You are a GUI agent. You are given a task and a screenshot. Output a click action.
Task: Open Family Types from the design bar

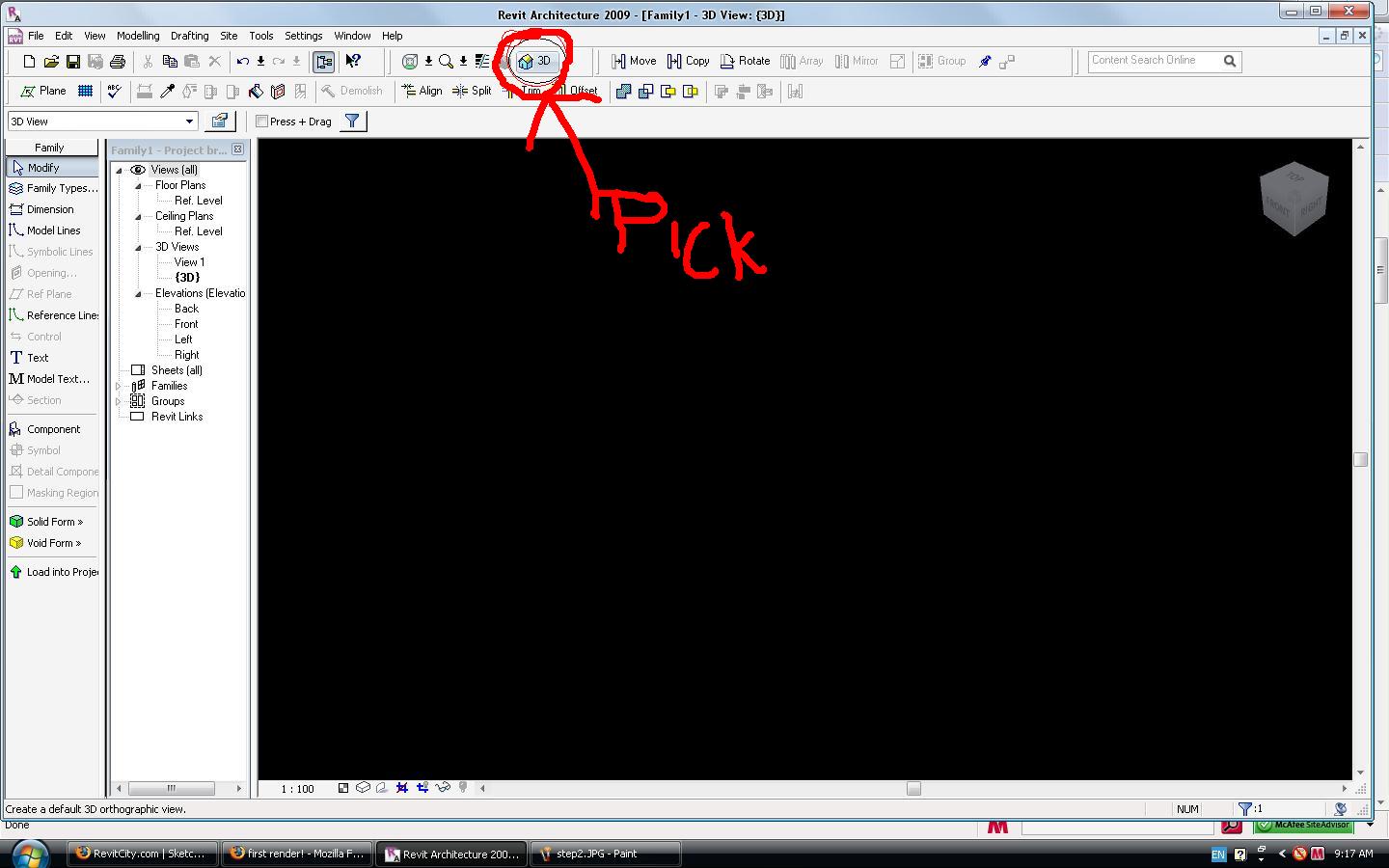pos(53,188)
